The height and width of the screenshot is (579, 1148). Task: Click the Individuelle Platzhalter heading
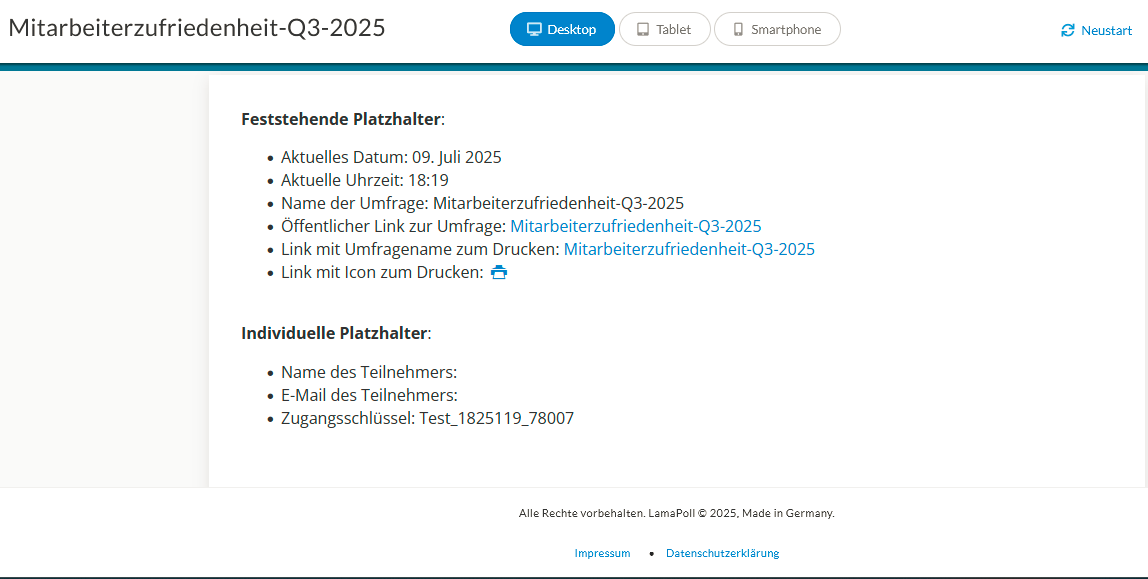pos(335,333)
